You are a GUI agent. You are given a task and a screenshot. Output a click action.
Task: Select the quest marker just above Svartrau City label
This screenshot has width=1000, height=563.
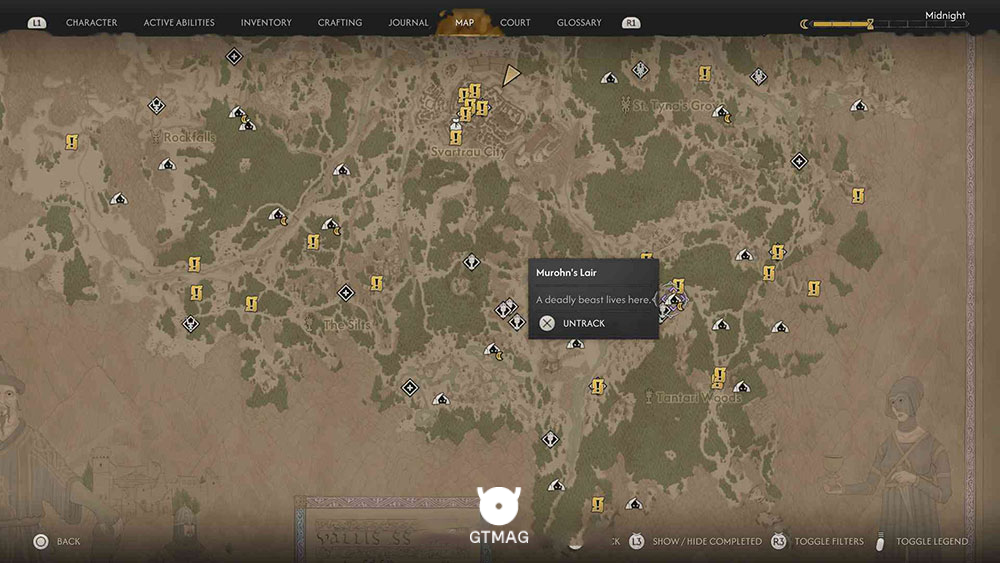pyautogui.click(x=455, y=136)
